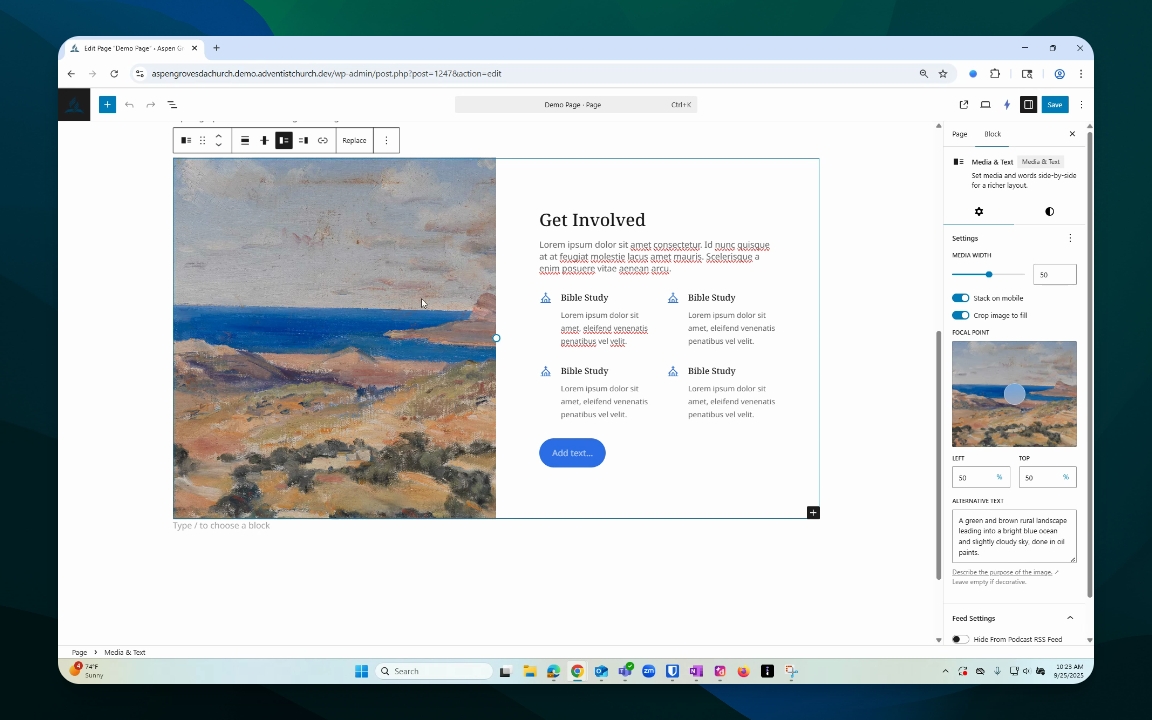Click the block drag handle icon
Image resolution: width=1152 pixels, height=720 pixels.
coord(203,140)
